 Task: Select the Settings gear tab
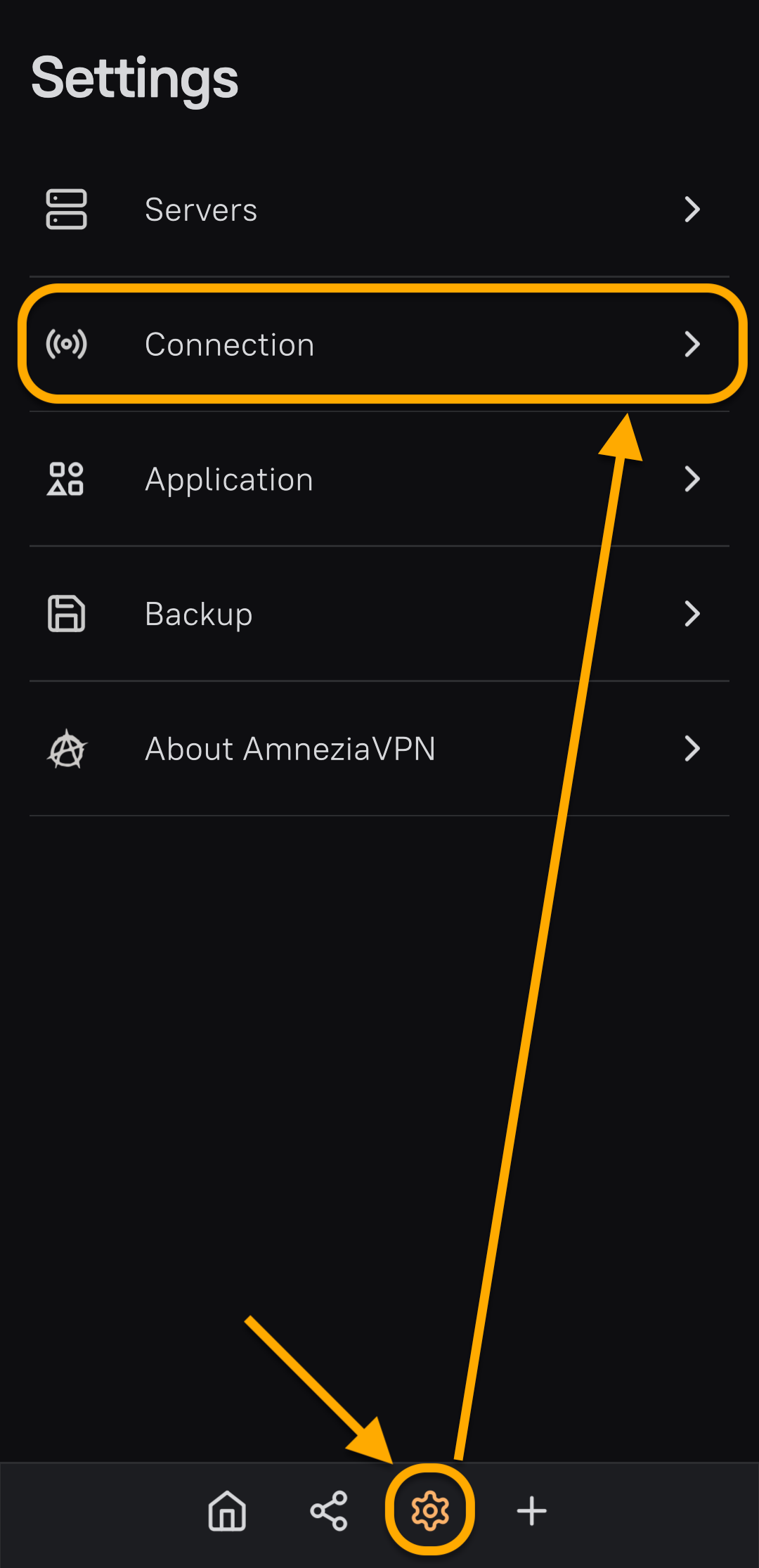tap(430, 1510)
